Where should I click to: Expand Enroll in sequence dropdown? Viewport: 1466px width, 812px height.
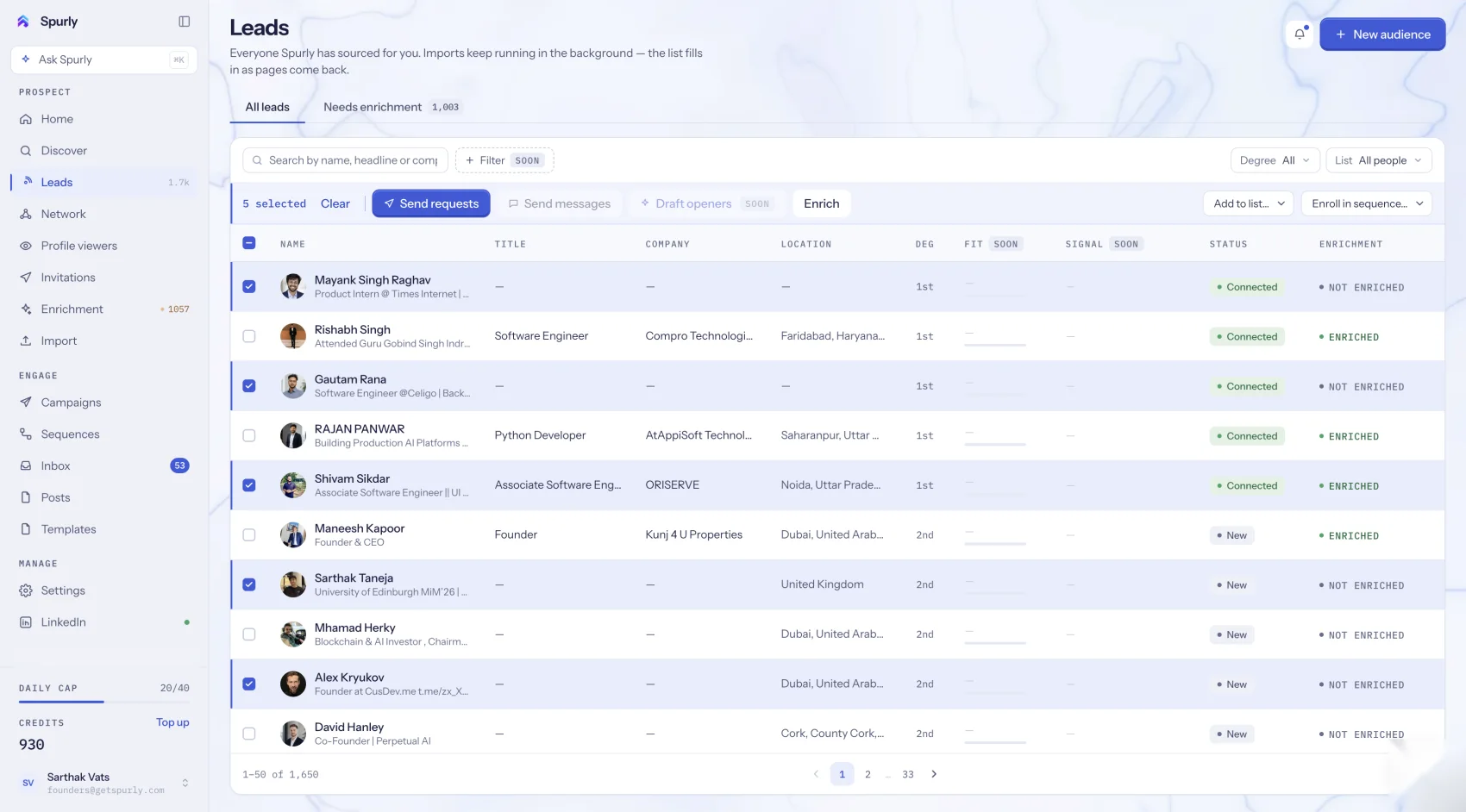pyautogui.click(x=1366, y=203)
